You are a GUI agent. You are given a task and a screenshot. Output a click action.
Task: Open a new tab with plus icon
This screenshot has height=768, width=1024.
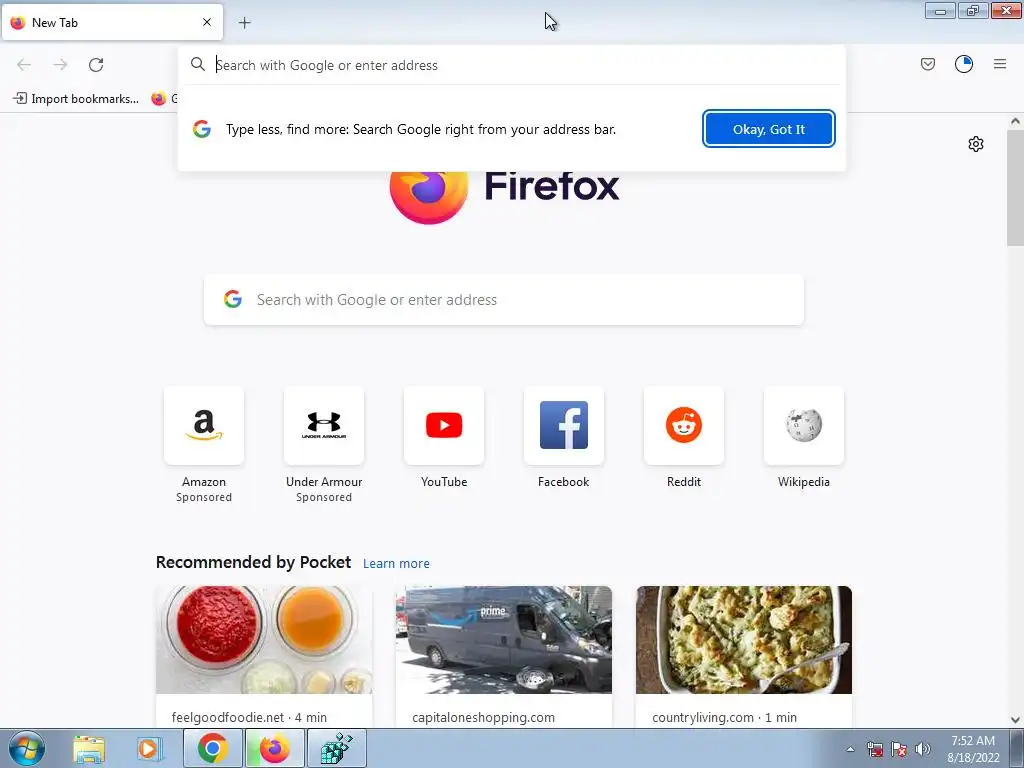tap(244, 23)
